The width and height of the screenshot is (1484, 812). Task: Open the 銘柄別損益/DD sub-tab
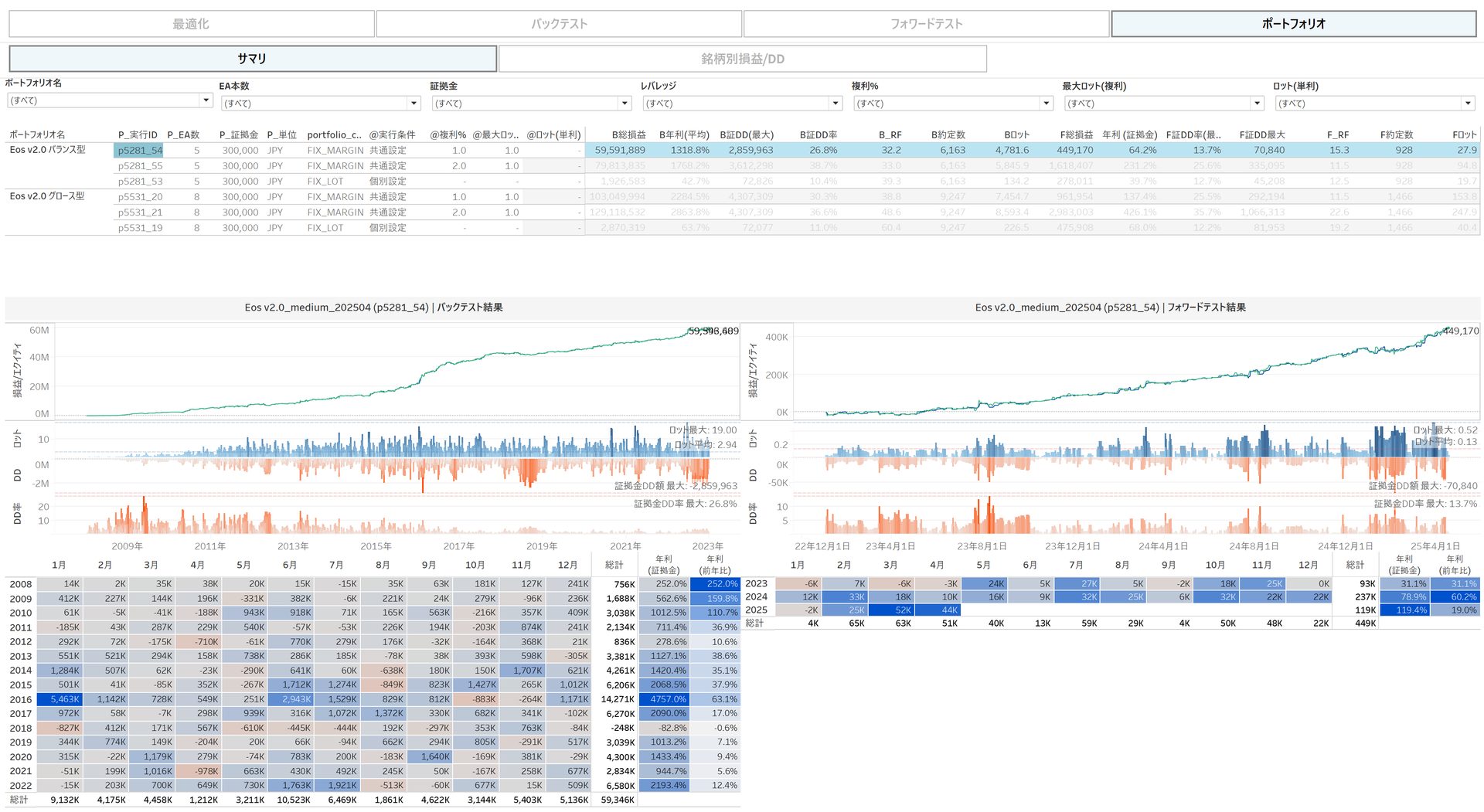coord(742,59)
